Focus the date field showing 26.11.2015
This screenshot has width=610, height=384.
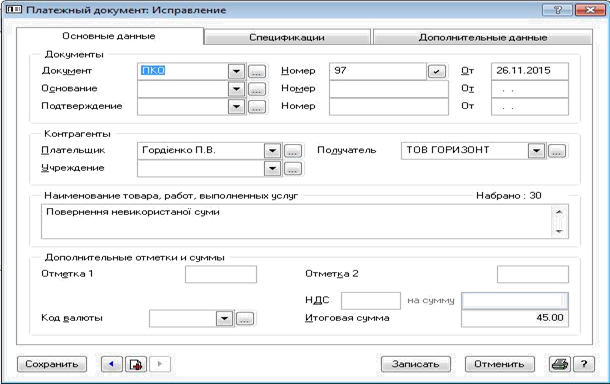click(x=530, y=71)
